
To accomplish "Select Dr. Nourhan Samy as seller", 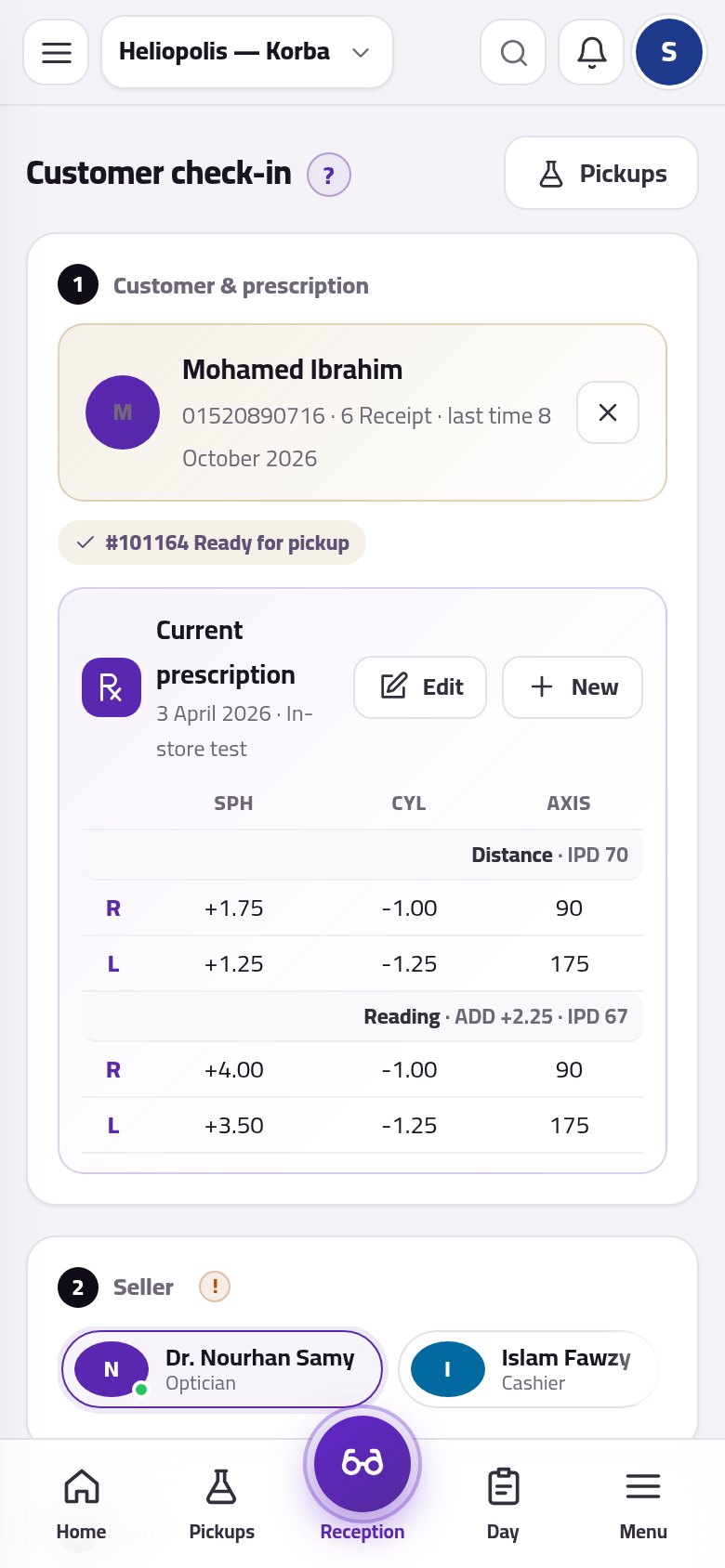I will tap(222, 1369).
